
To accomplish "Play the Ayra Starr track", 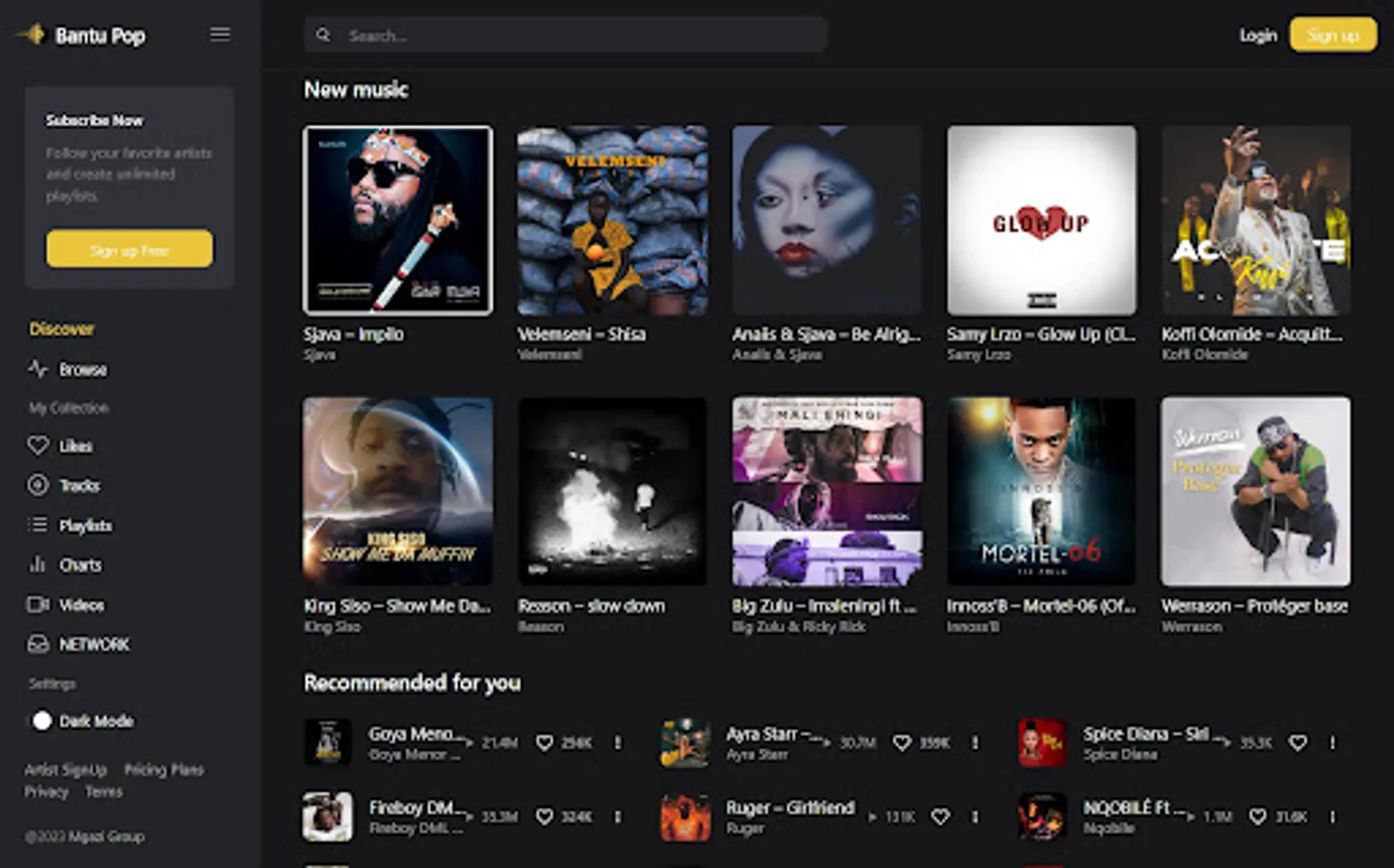I will tap(827, 743).
